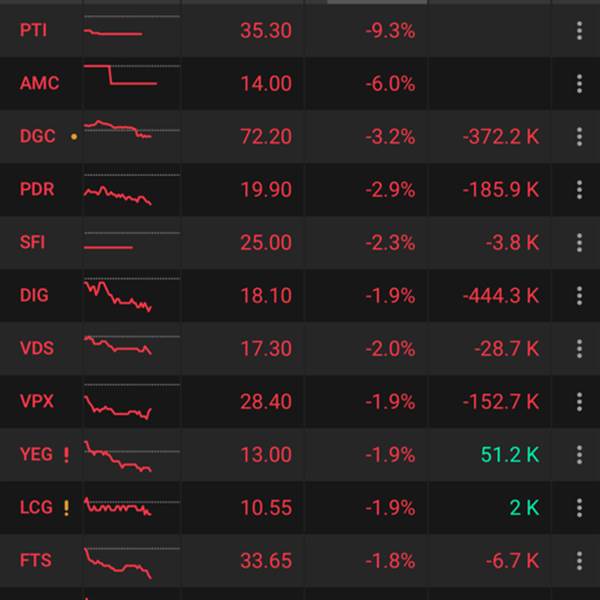The height and width of the screenshot is (600, 600).
Task: Click the FTS ticker symbol
Action: tap(34, 561)
